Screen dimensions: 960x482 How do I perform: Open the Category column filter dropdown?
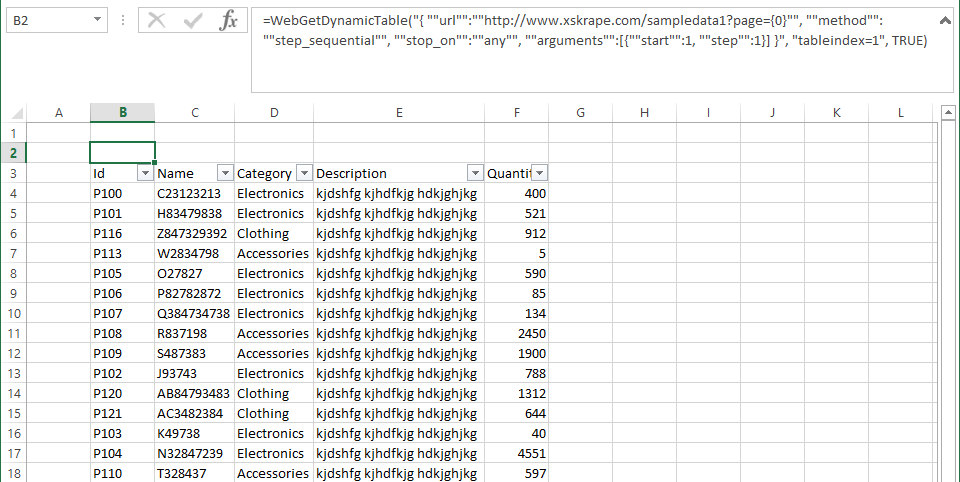click(x=304, y=173)
